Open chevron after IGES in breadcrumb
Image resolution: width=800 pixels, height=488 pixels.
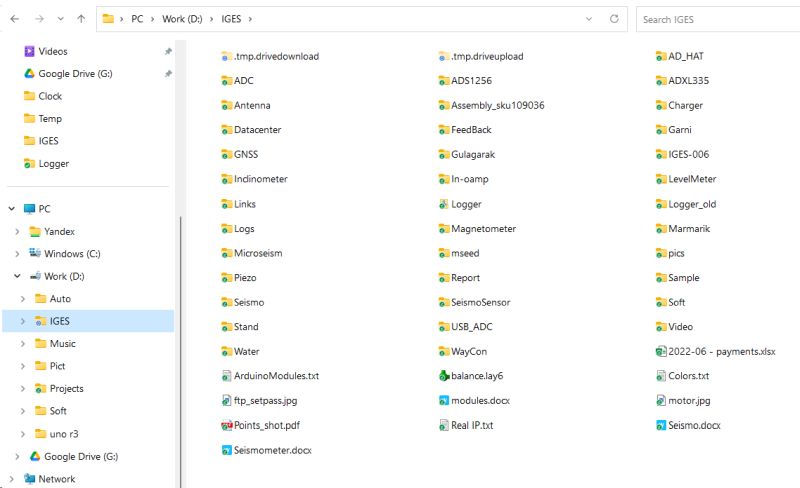[250, 19]
